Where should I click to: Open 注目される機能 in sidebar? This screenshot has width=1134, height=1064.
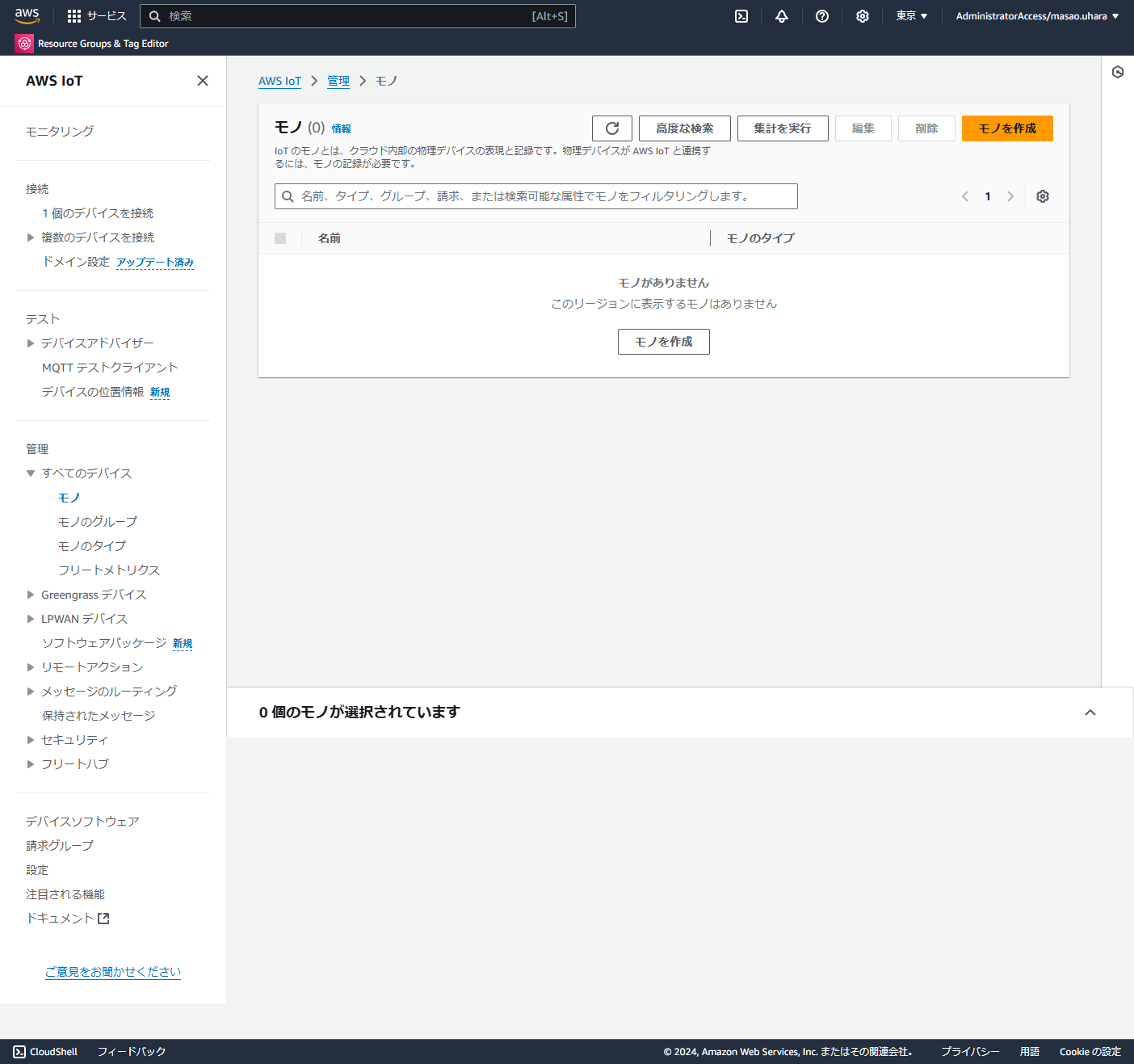click(x=65, y=894)
